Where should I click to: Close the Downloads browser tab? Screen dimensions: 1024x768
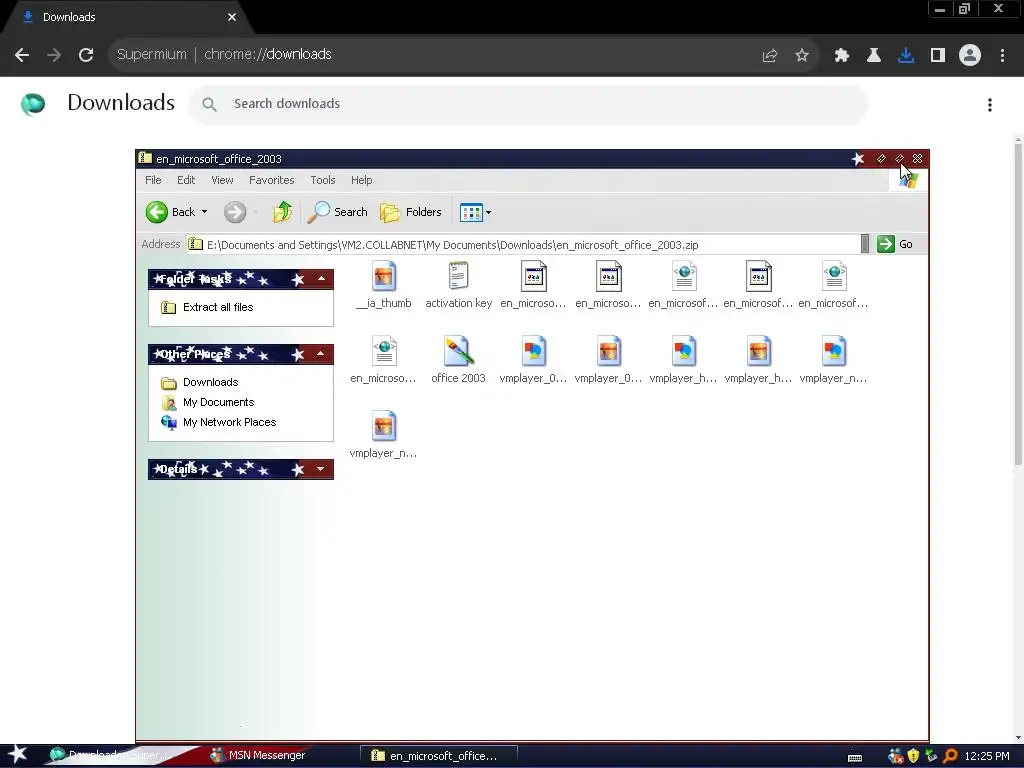[x=232, y=17]
